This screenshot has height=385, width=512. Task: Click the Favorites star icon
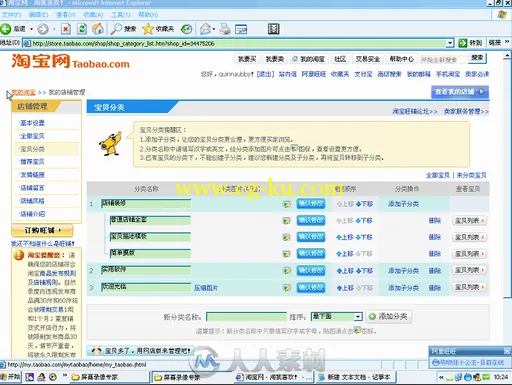click(148, 29)
